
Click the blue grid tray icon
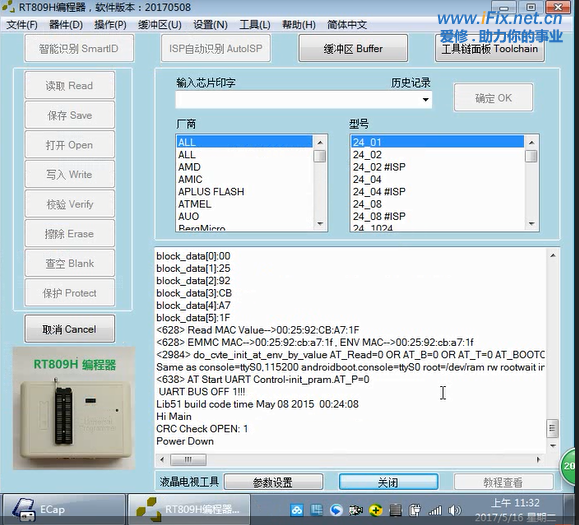click(x=316, y=510)
